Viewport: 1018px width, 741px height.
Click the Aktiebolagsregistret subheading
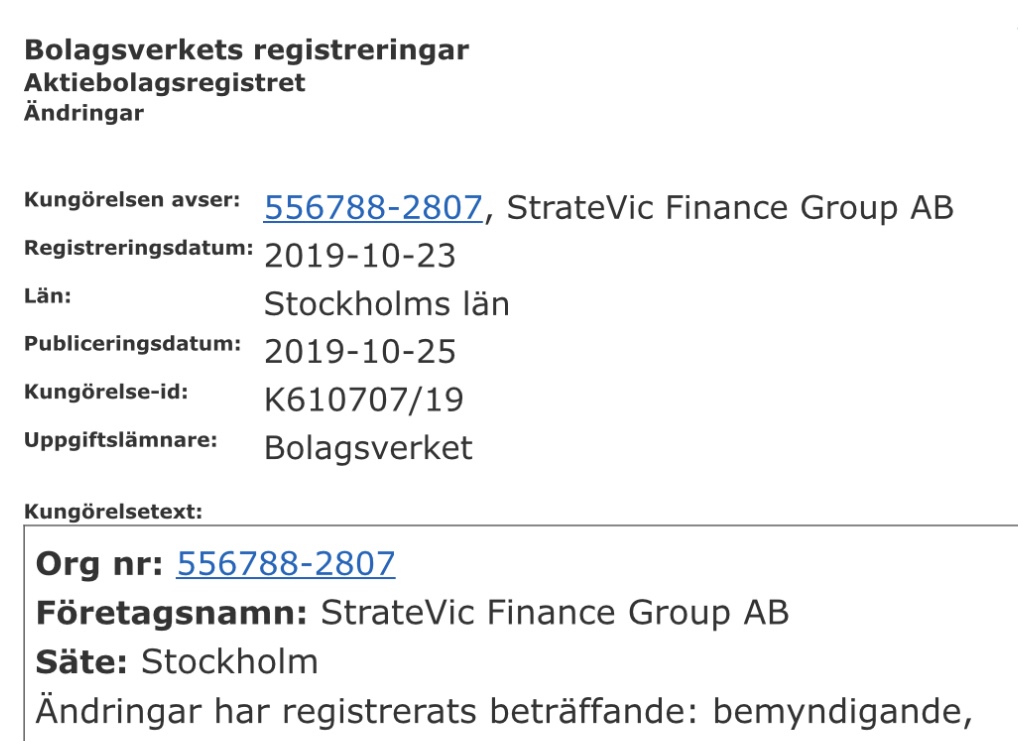tap(165, 82)
